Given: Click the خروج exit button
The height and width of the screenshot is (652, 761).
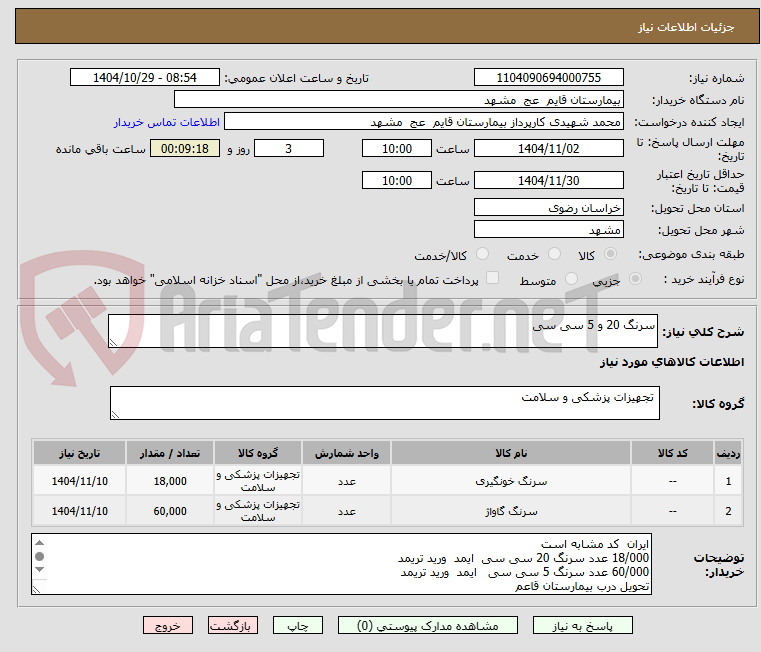Looking at the screenshot, I should coord(167,625).
